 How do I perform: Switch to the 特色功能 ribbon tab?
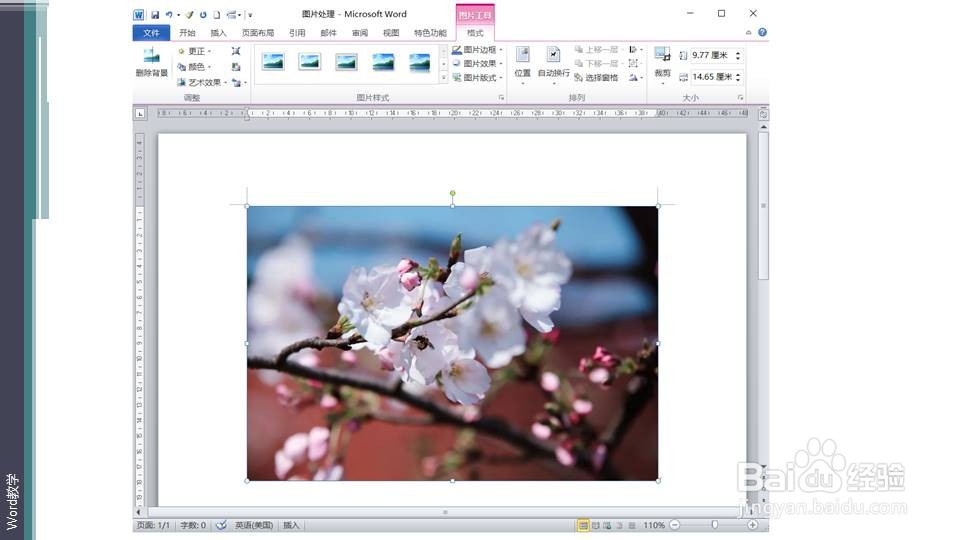pos(430,33)
